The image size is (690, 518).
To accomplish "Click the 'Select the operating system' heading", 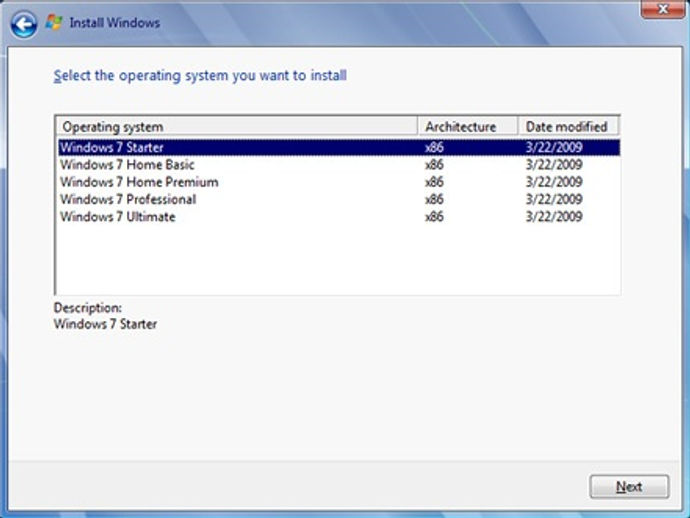I will [200, 76].
